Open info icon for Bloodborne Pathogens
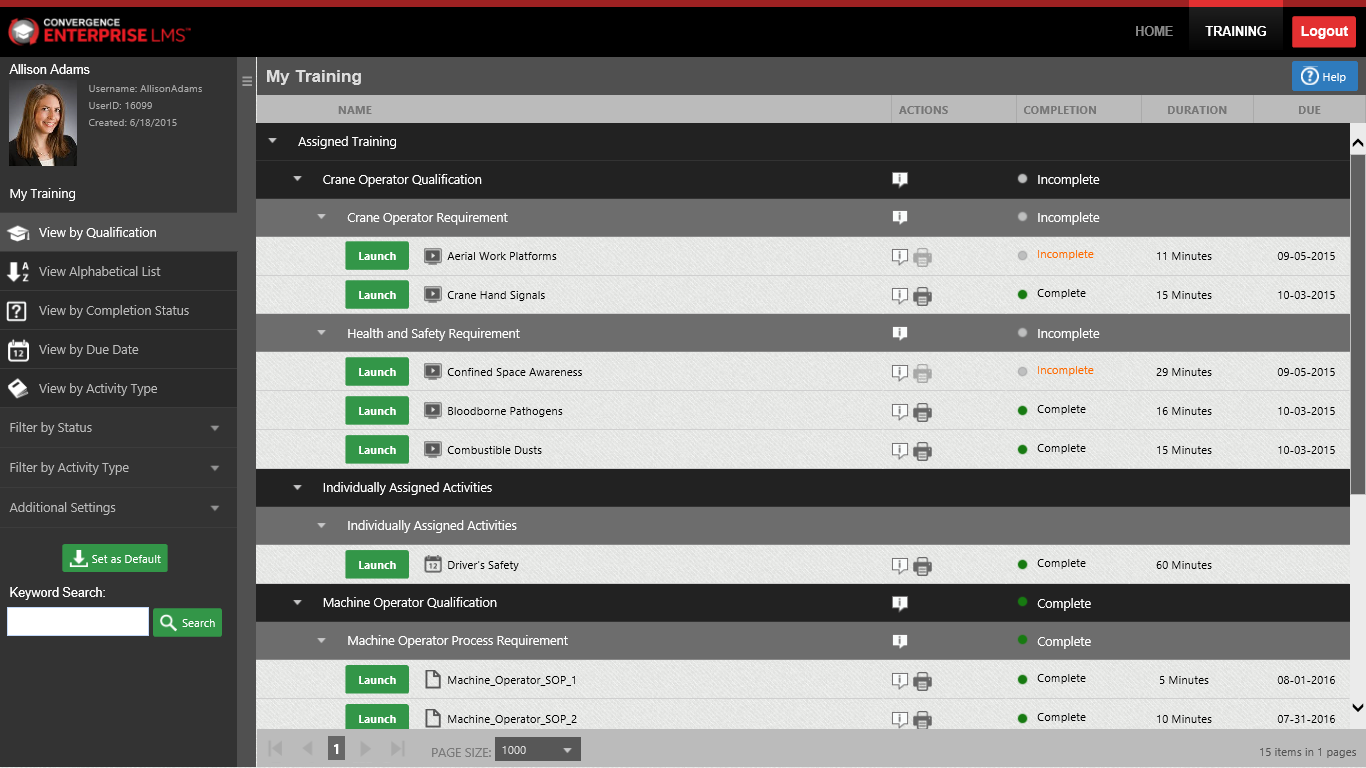This screenshot has height=768, width=1366. pos(900,412)
